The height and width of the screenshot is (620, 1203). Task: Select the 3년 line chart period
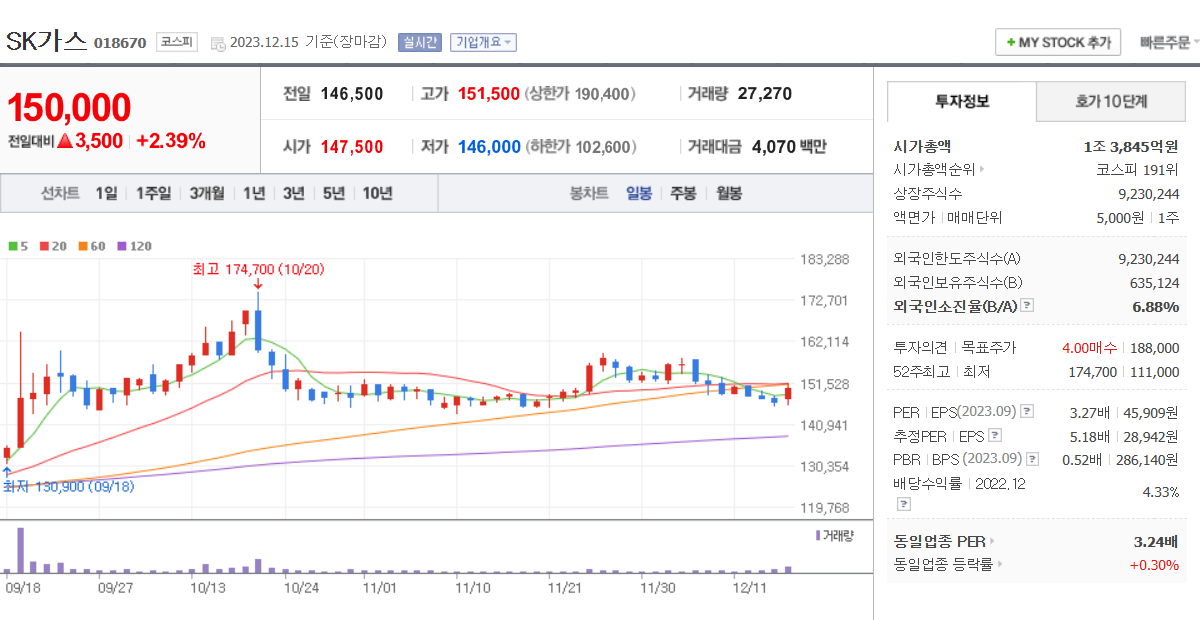294,194
